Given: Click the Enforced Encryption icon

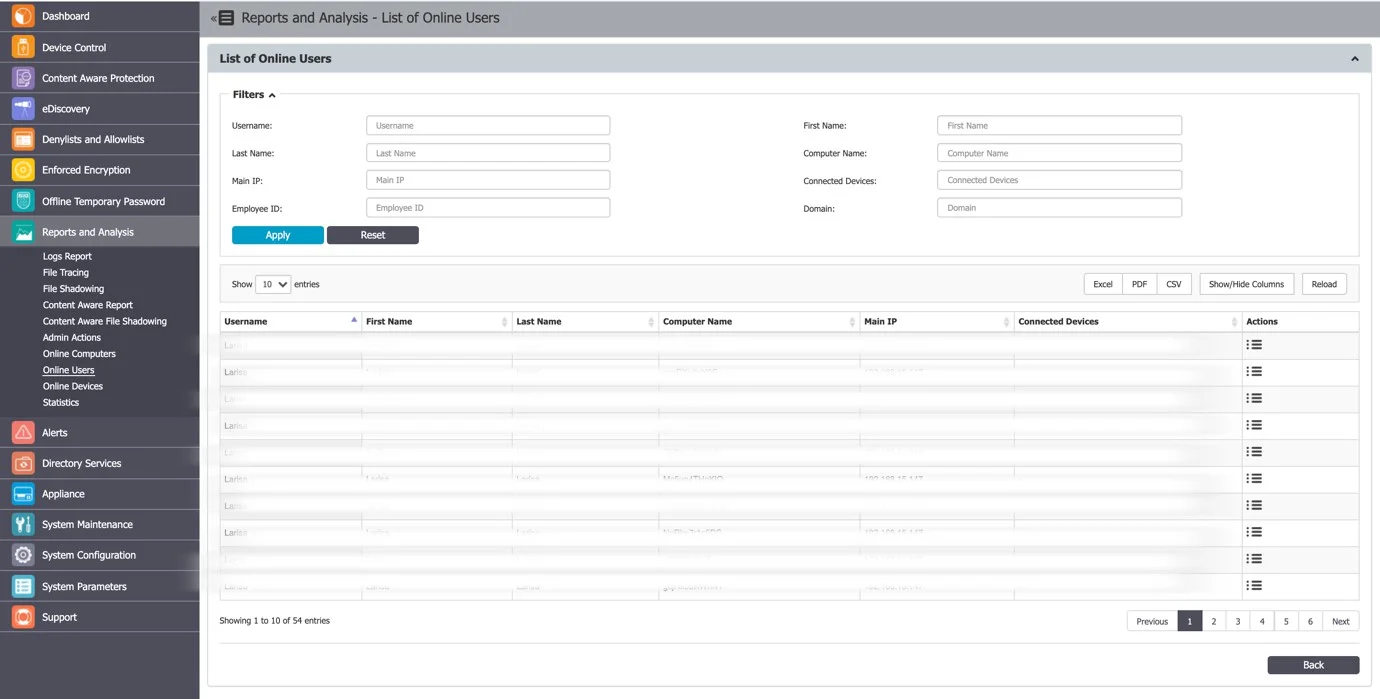Looking at the screenshot, I should pos(23,170).
